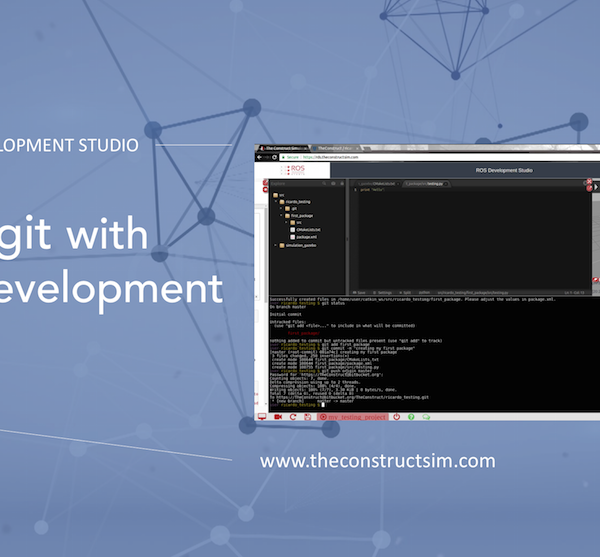Viewport: 600px width, 557px height.
Task: Click the browser reload icon
Action: click(x=274, y=157)
